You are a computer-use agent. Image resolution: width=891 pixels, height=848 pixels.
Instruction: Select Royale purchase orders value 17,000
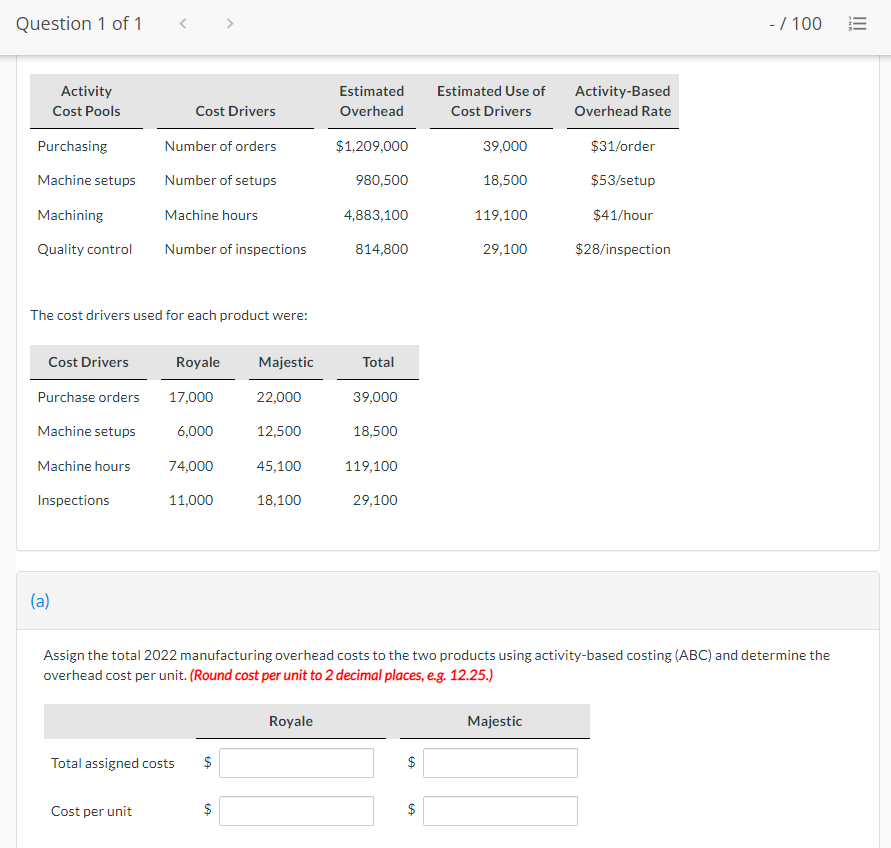tap(191, 397)
